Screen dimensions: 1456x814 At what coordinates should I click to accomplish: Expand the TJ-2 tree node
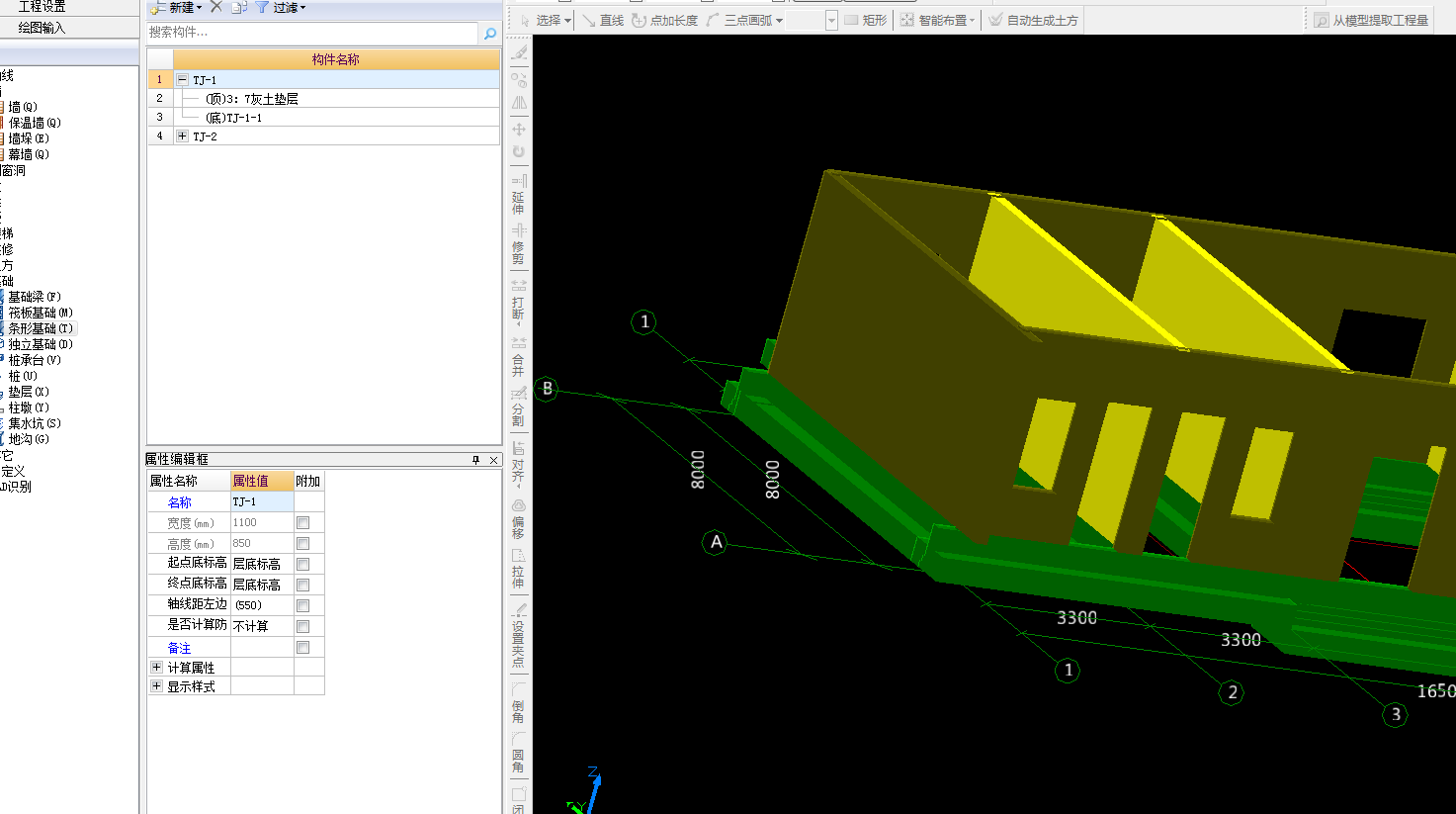click(x=182, y=136)
